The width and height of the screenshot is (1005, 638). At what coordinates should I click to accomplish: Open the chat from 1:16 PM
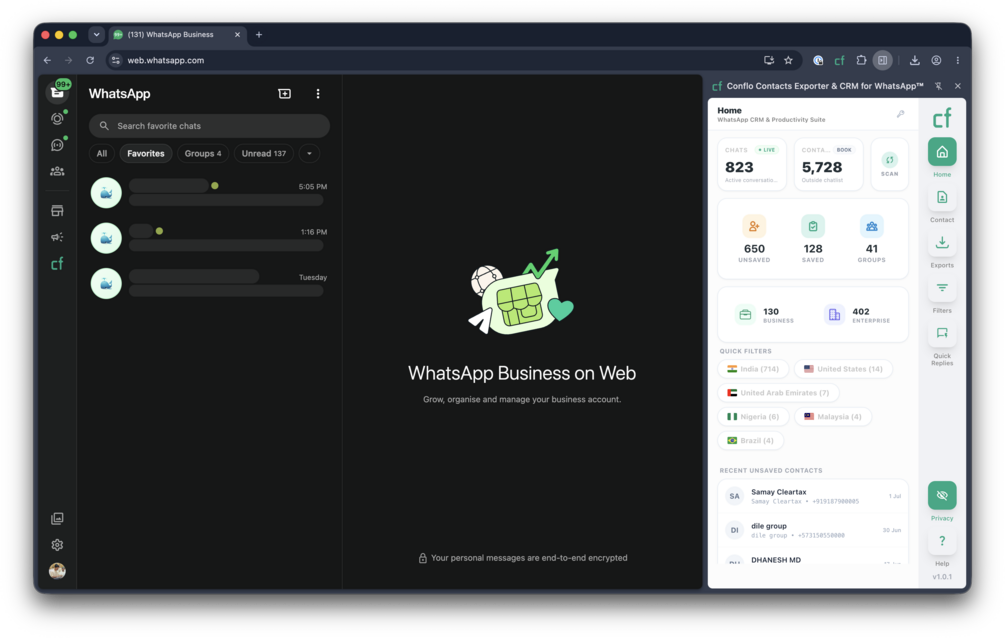pos(209,239)
